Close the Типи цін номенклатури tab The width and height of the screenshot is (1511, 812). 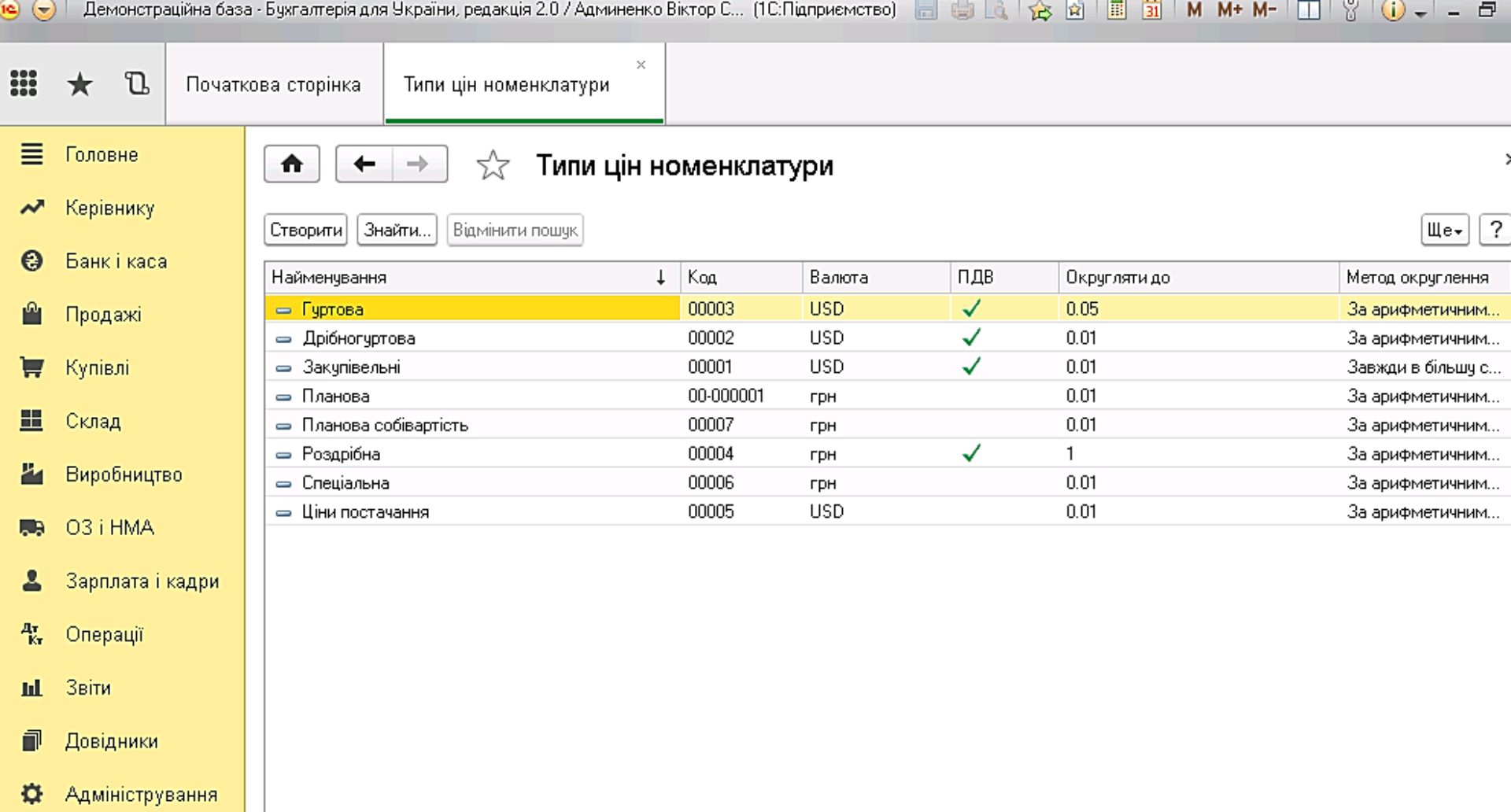tap(641, 65)
